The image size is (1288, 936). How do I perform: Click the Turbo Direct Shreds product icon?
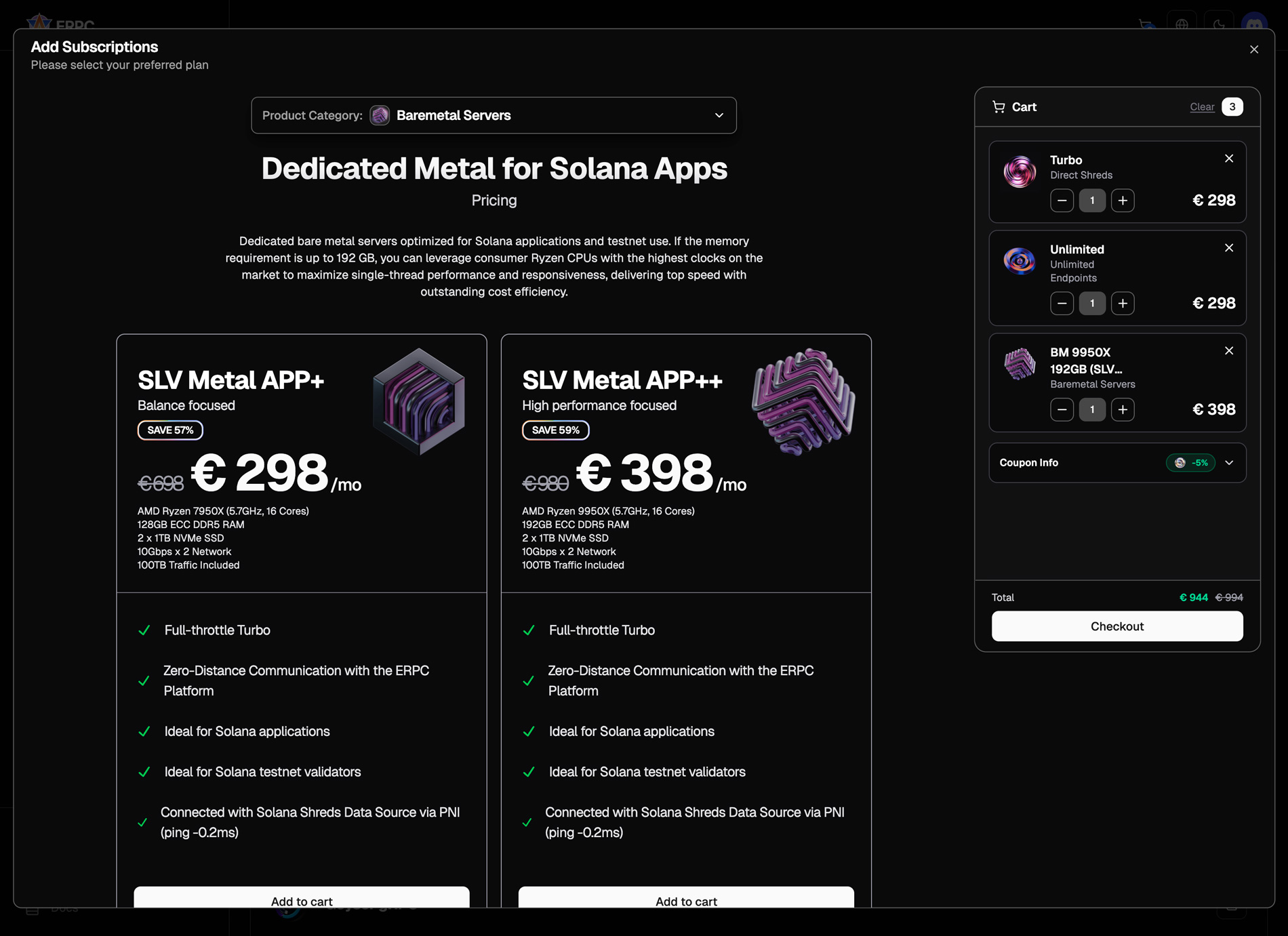coord(1019,172)
